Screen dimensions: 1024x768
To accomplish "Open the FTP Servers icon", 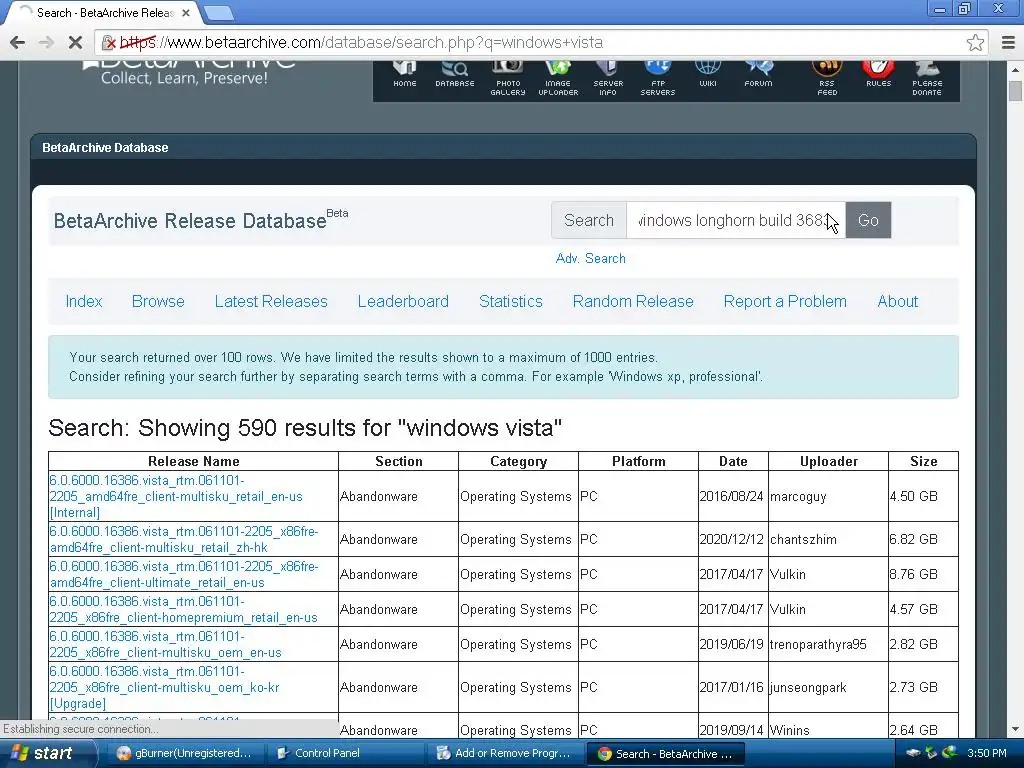I will [x=658, y=78].
